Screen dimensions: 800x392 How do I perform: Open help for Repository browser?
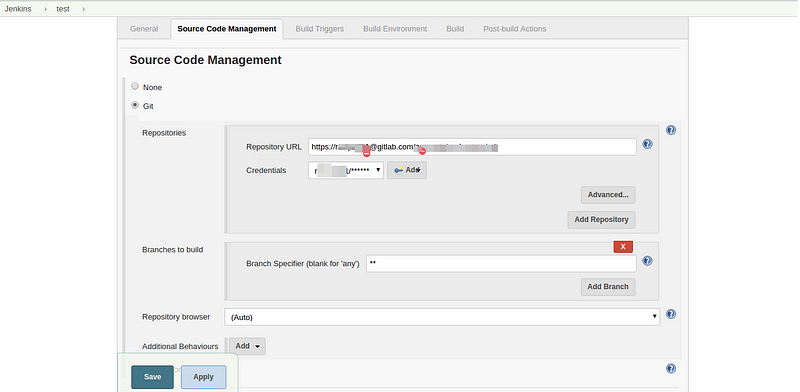[671, 314]
